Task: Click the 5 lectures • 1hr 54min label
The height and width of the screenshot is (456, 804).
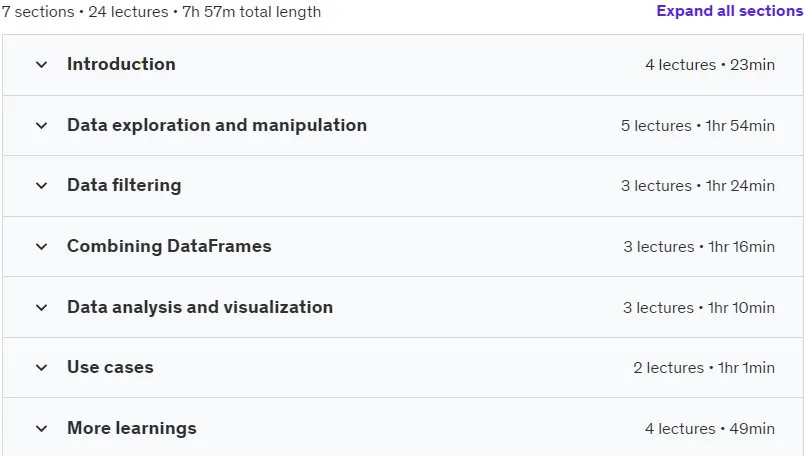Action: point(698,126)
